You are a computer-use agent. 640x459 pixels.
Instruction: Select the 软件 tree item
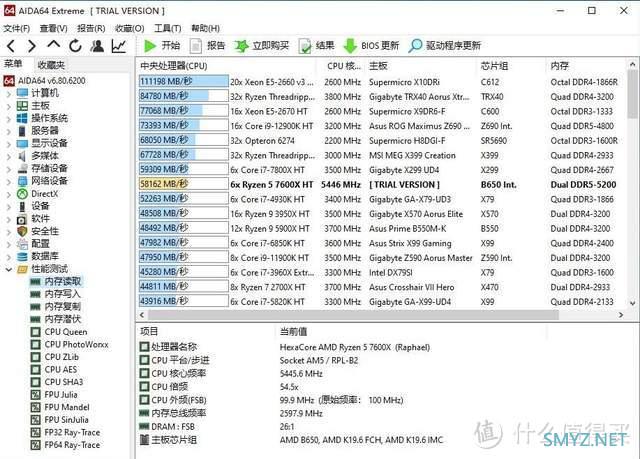point(34,219)
